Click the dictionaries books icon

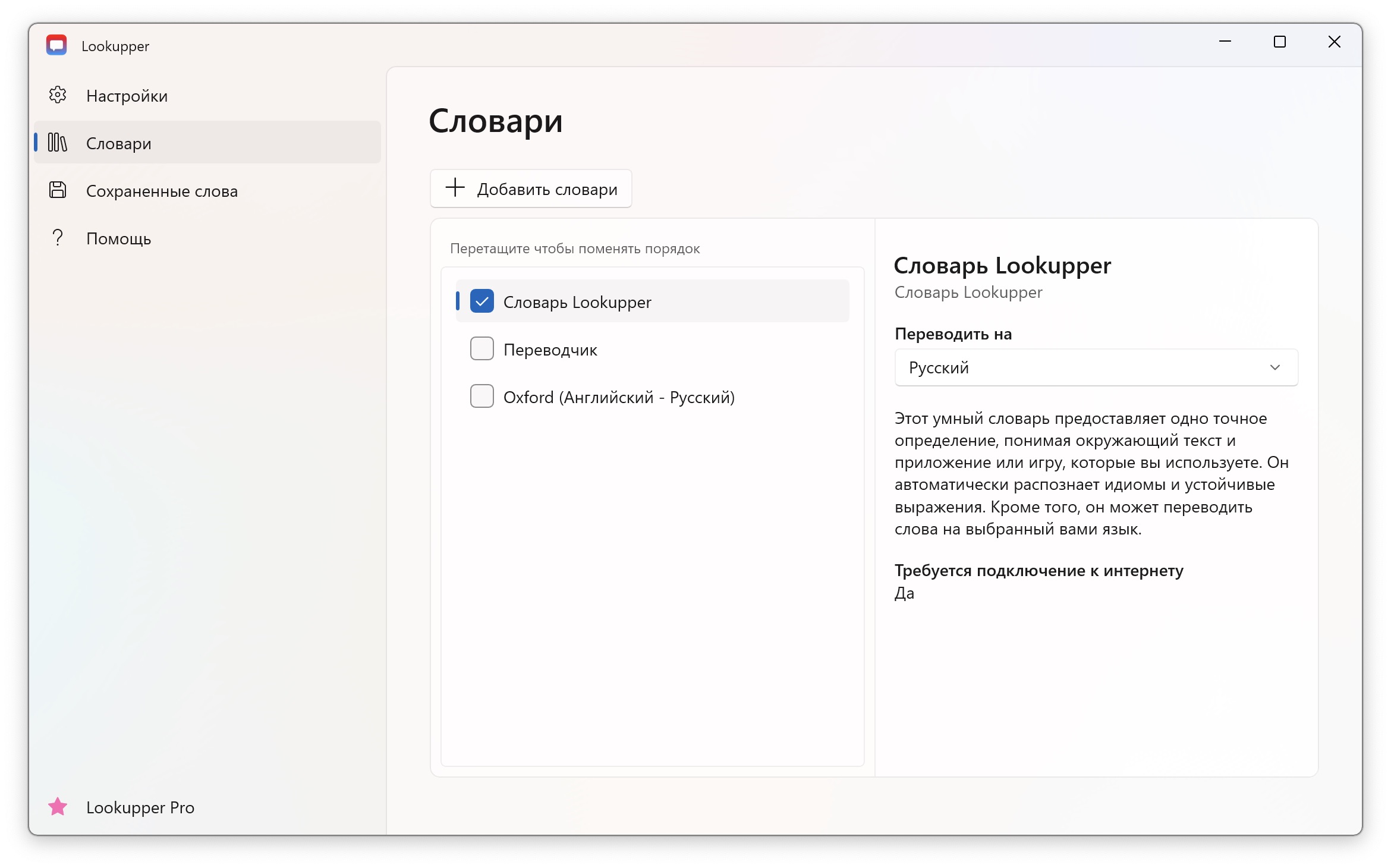coord(58,143)
